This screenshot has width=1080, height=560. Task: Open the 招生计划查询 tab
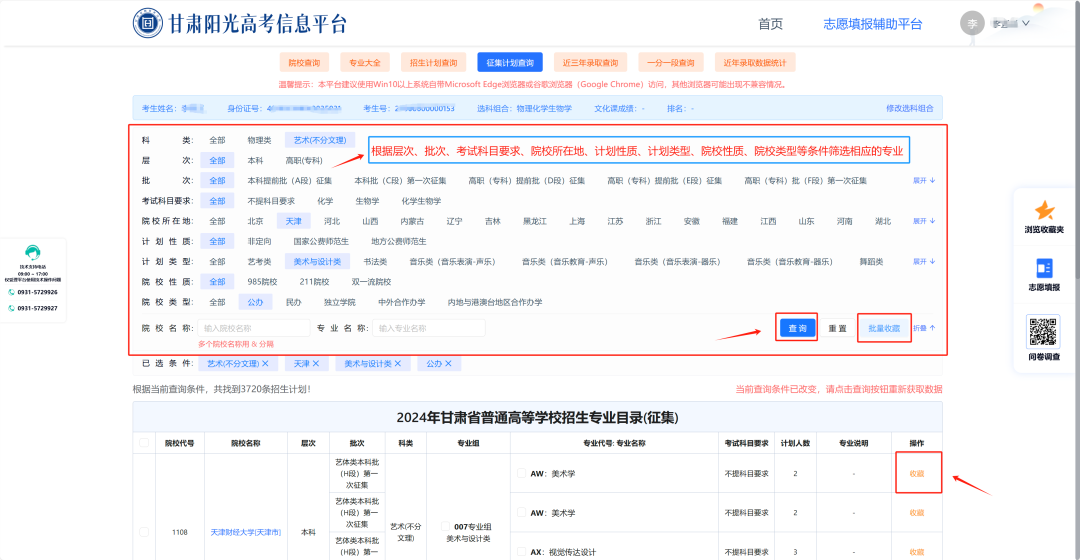[x=433, y=63]
